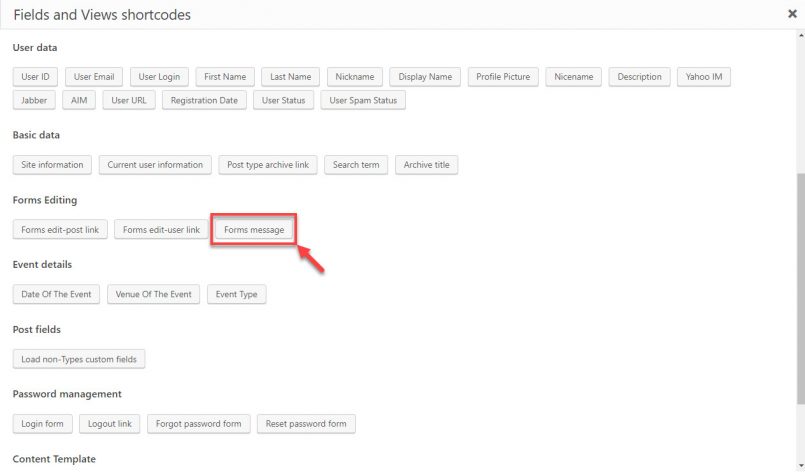This screenshot has height=472, width=805.
Task: Click the Fields and Views shortcodes title
Action: pyautogui.click(x=102, y=14)
